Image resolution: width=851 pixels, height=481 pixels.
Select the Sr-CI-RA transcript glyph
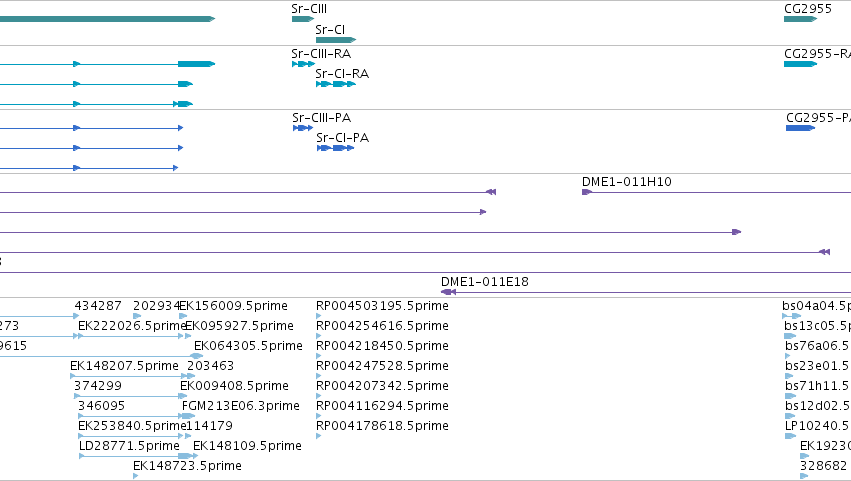click(336, 84)
